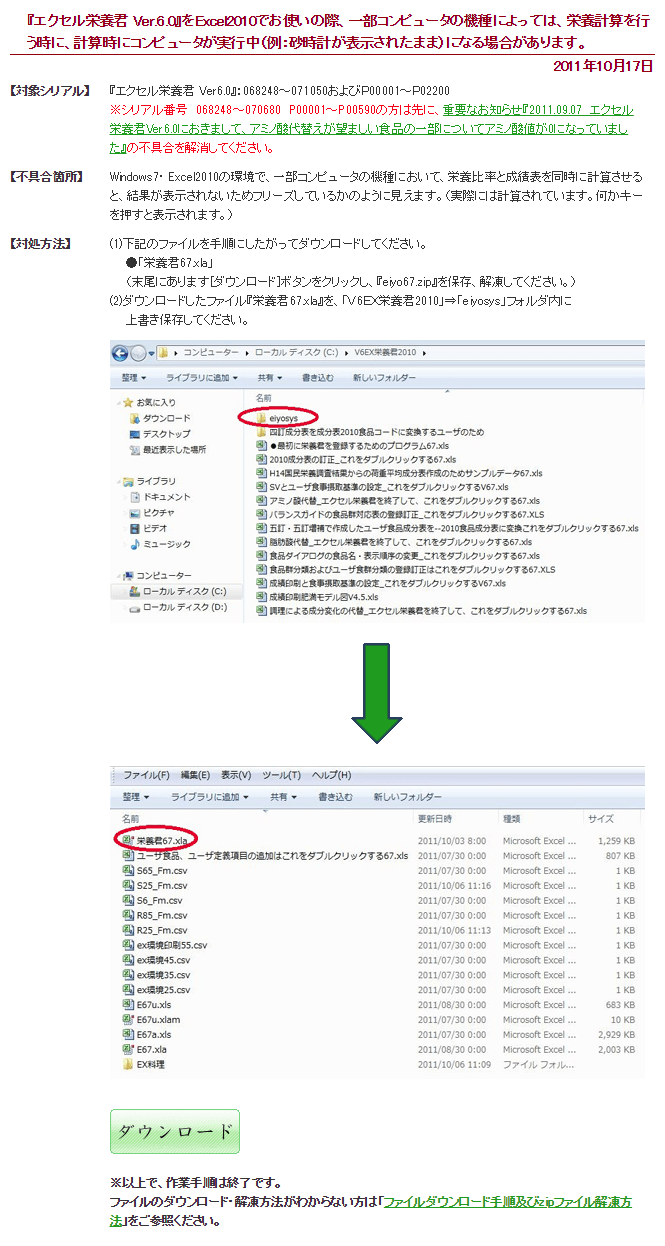Sort by the 種類 column header

pyautogui.click(x=512, y=819)
